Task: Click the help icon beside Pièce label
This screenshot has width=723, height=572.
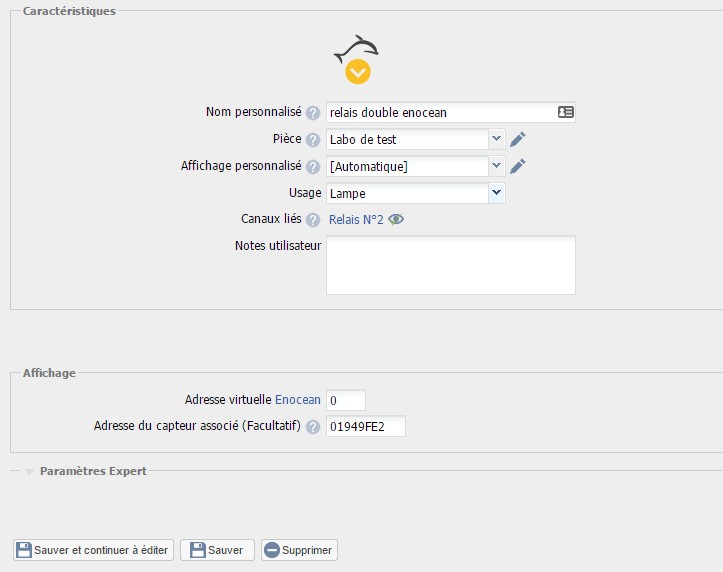Action: [313, 140]
